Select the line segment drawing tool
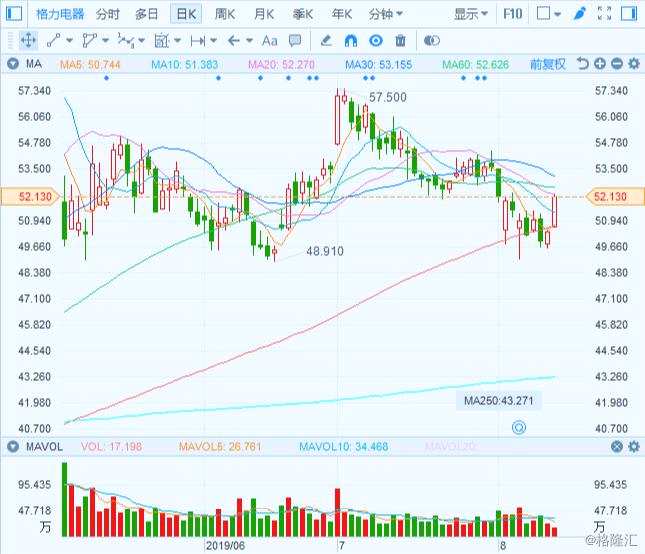Viewport: 645px width, 554px height. point(53,40)
